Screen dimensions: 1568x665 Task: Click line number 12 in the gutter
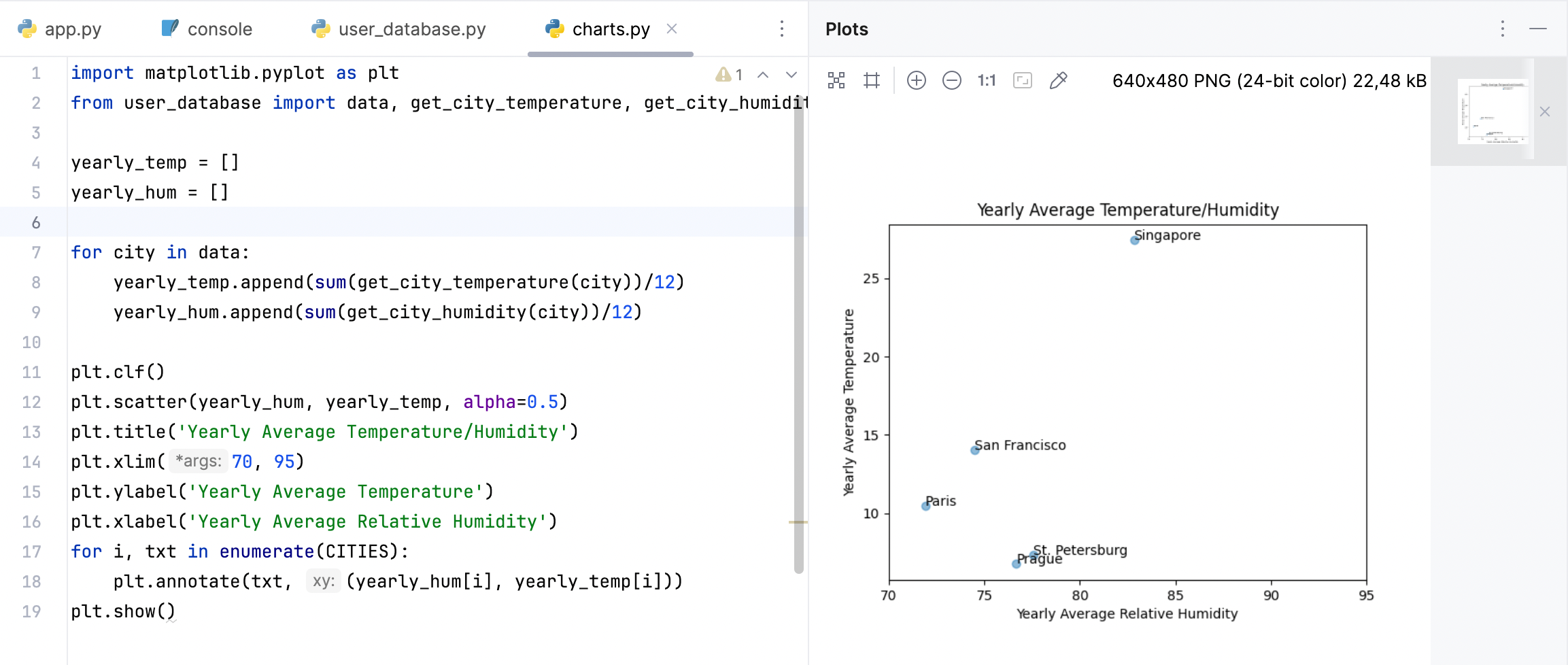(31, 402)
